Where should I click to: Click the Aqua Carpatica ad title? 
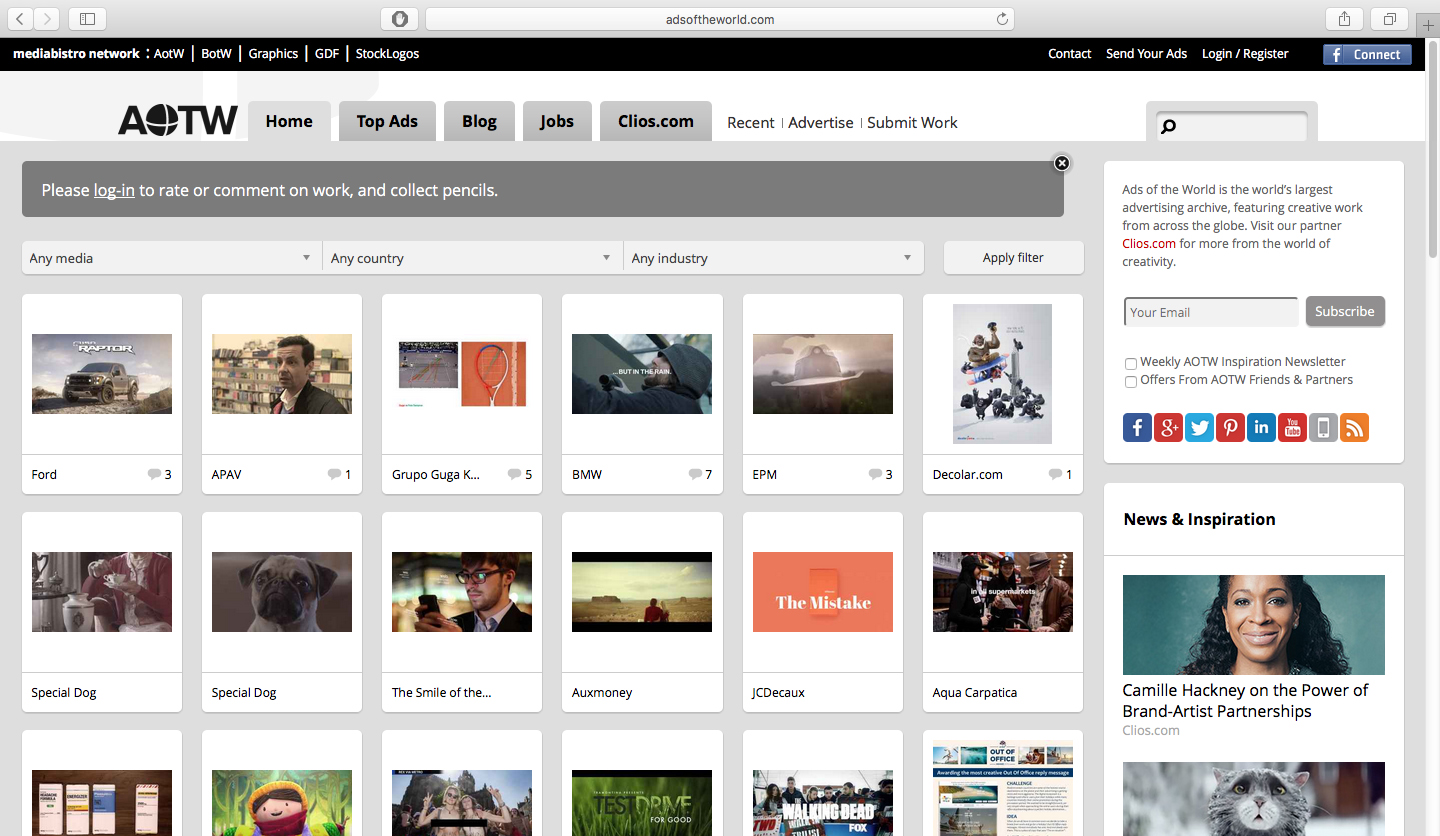click(975, 692)
